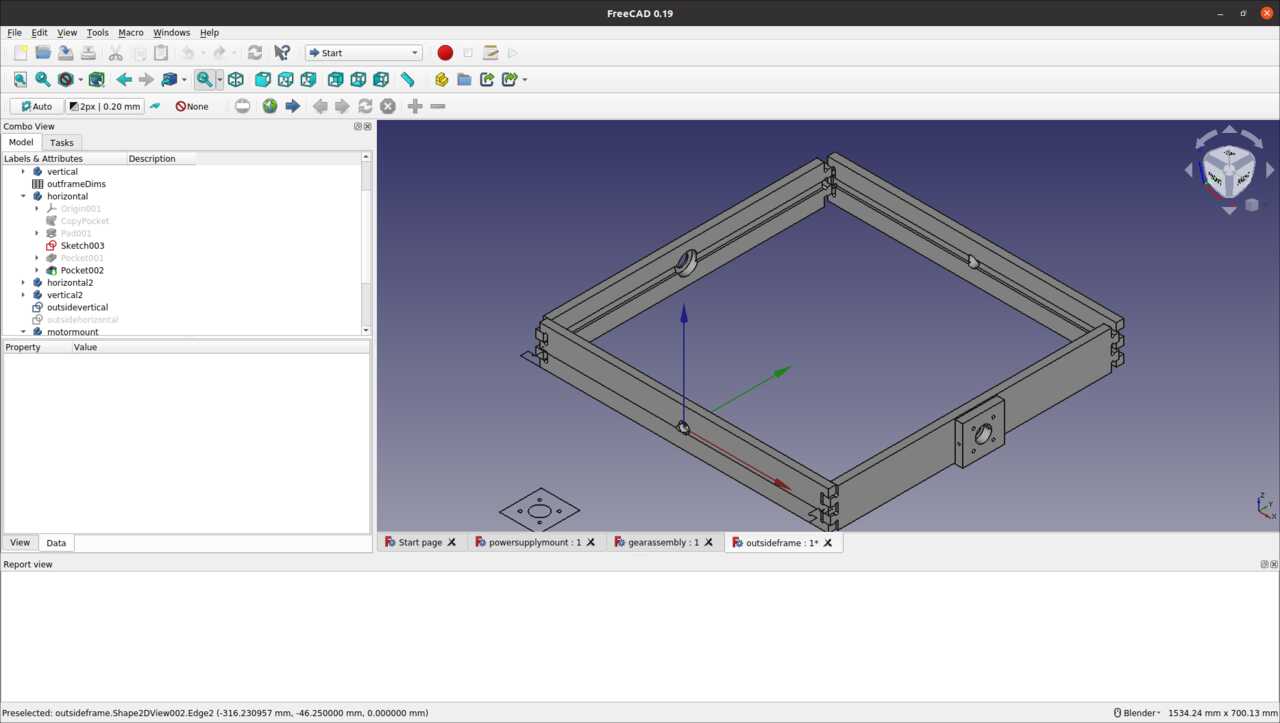The image size is (1280, 723).
Task: Set the right view cube icon
Action: tap(309, 79)
